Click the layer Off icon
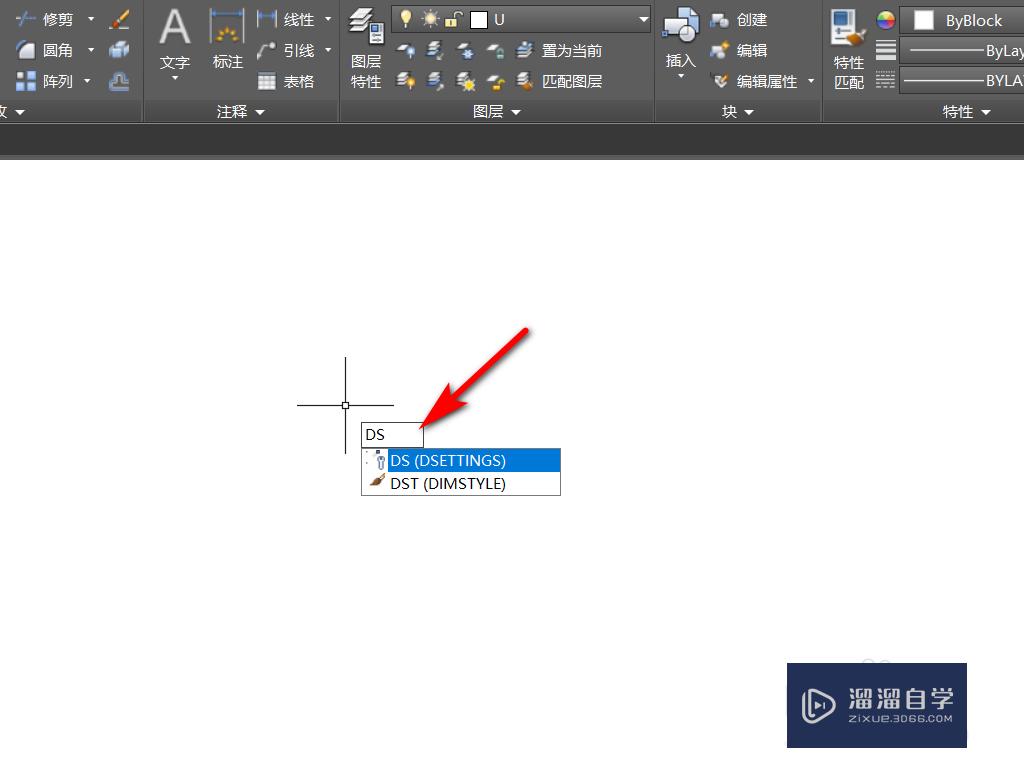1024x768 pixels. (406, 50)
